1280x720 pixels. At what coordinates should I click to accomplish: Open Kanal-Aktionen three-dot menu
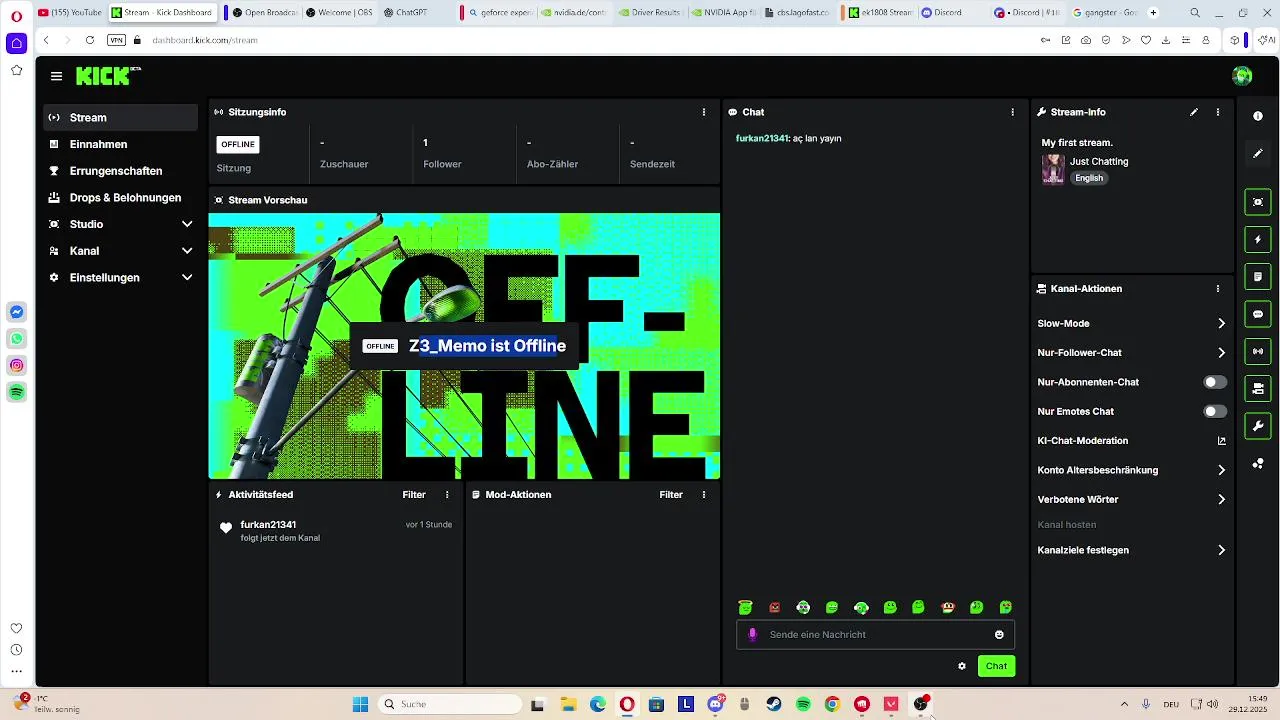[1218, 288]
